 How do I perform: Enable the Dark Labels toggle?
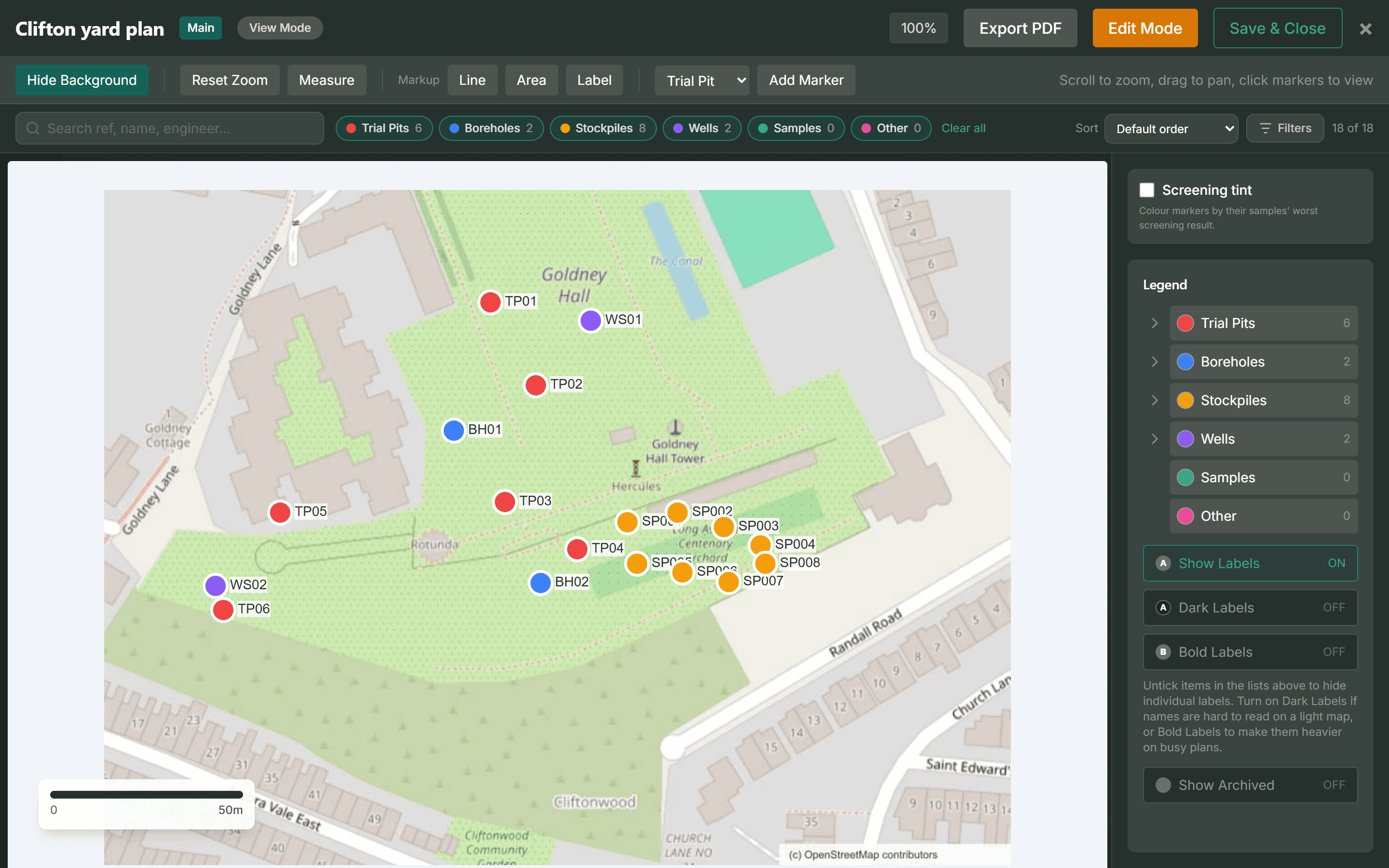click(x=1250, y=608)
